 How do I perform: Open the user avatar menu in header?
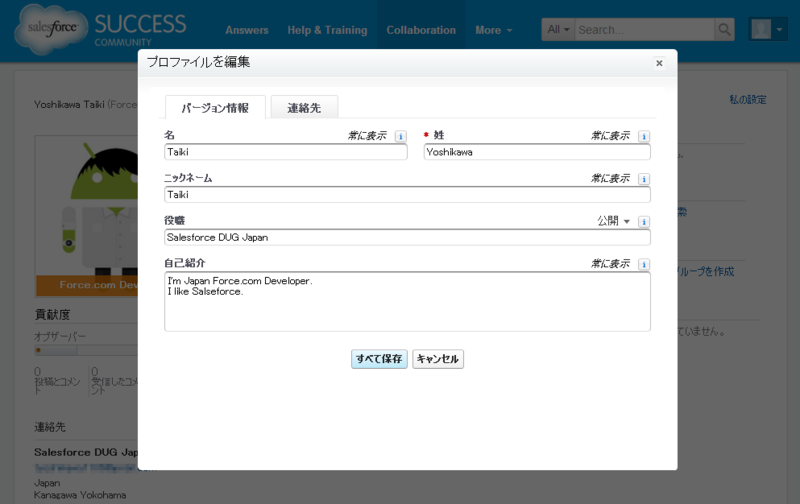[767, 30]
